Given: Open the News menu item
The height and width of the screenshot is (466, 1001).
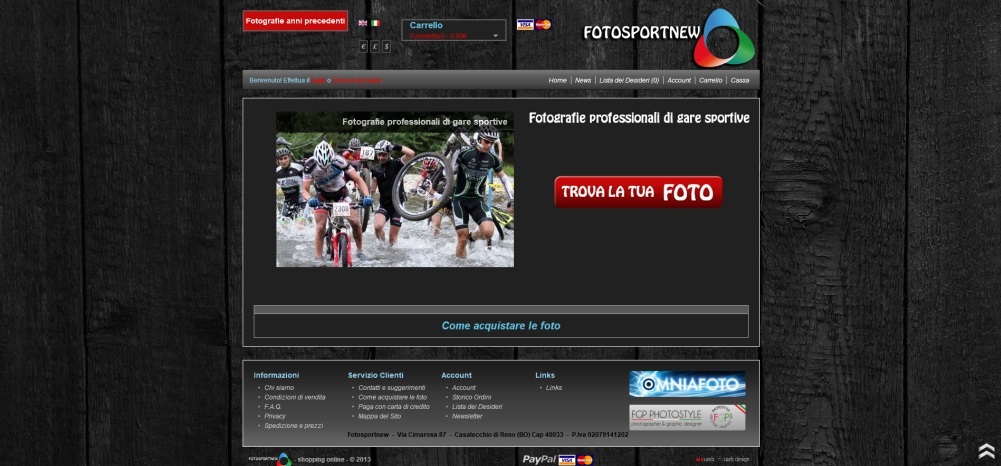Looking at the screenshot, I should point(583,80).
